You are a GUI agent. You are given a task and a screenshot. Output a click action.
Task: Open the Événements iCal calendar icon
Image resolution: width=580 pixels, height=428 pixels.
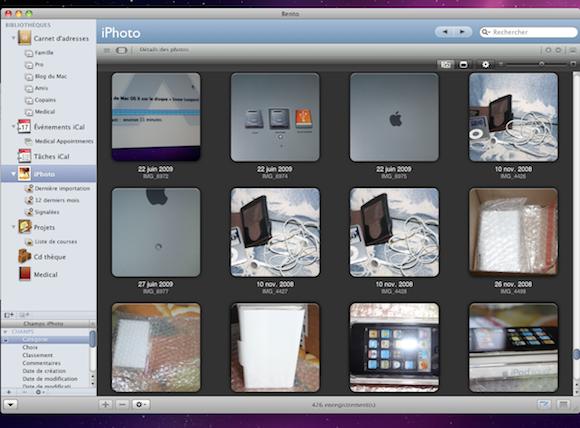point(24,127)
